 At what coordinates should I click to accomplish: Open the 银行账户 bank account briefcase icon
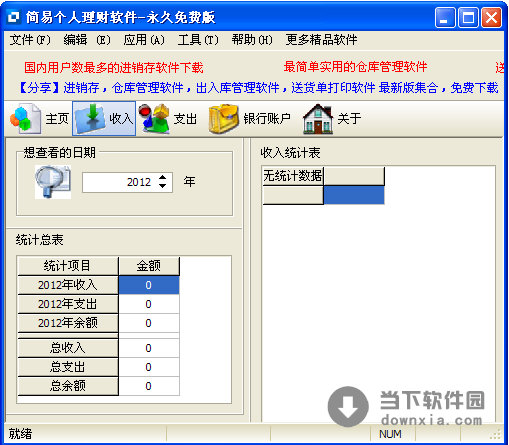click(249, 119)
